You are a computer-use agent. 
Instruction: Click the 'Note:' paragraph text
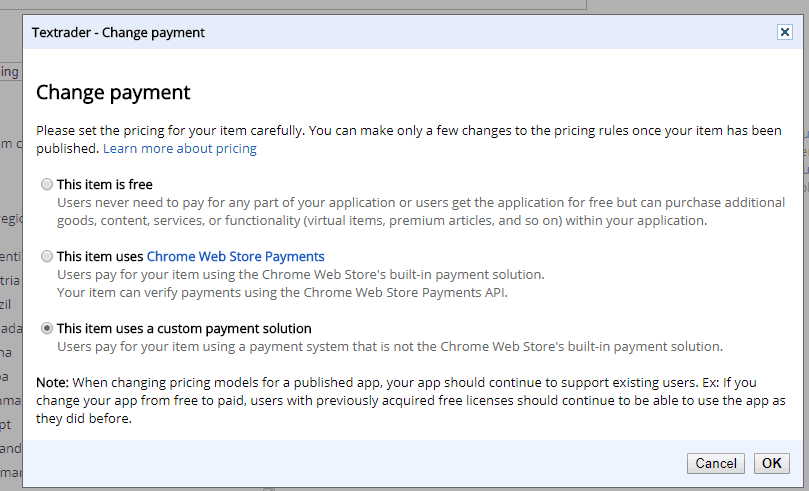click(x=411, y=400)
